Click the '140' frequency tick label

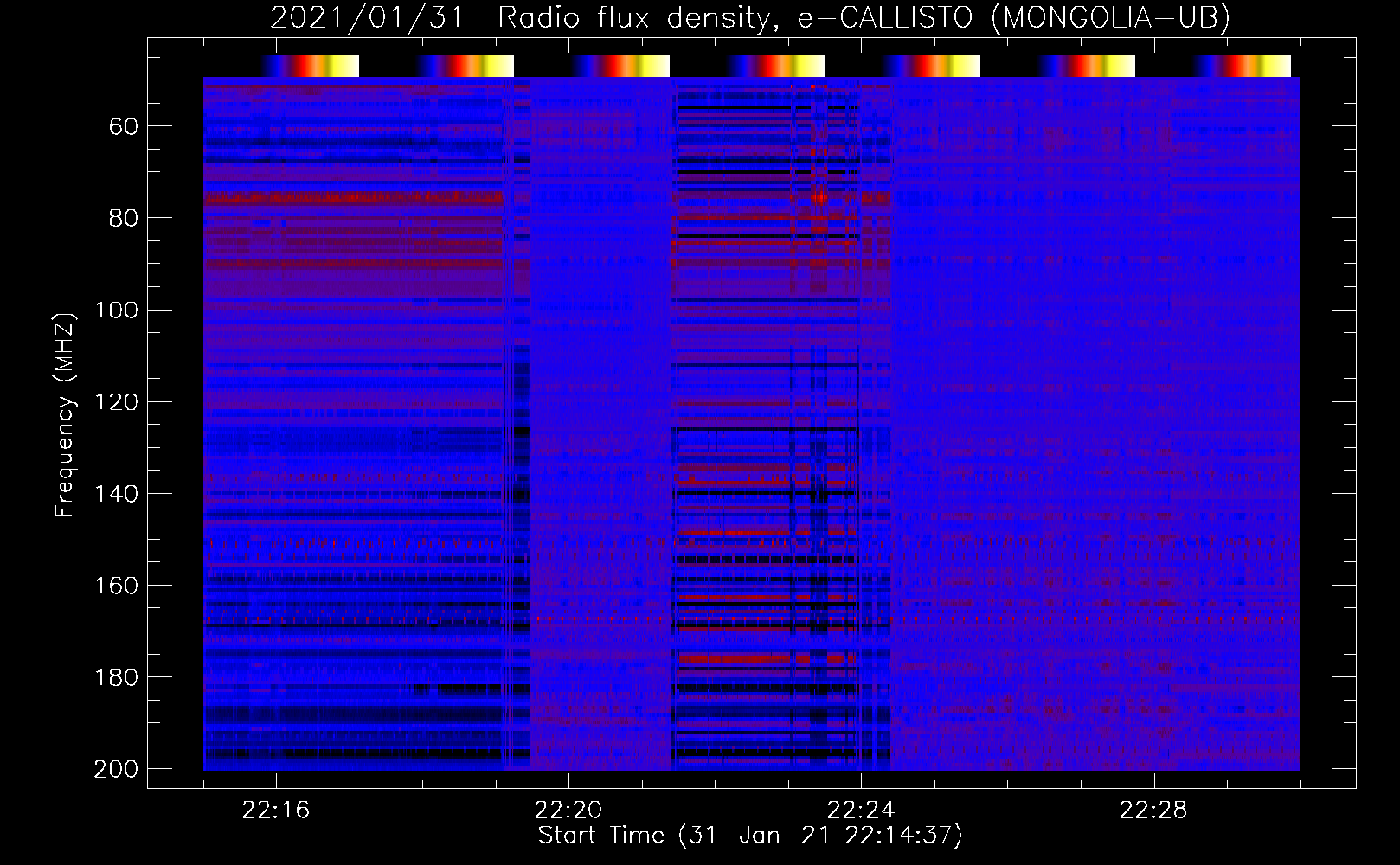[x=117, y=493]
